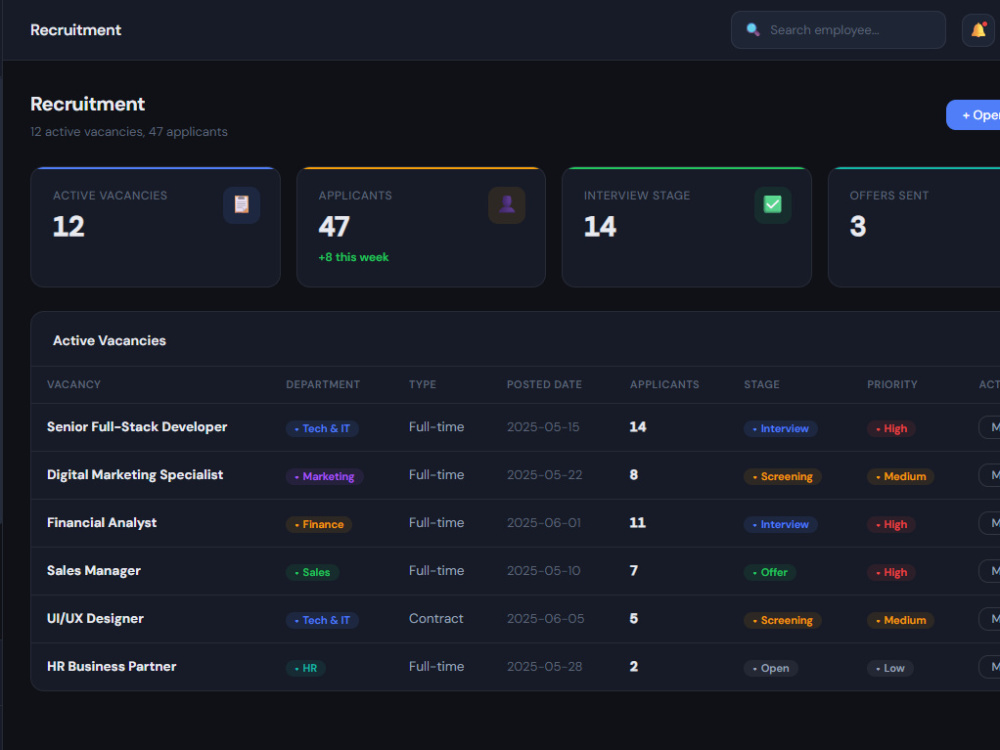Click the Applicants column header
Screen dimensions: 1000x750
[665, 385]
